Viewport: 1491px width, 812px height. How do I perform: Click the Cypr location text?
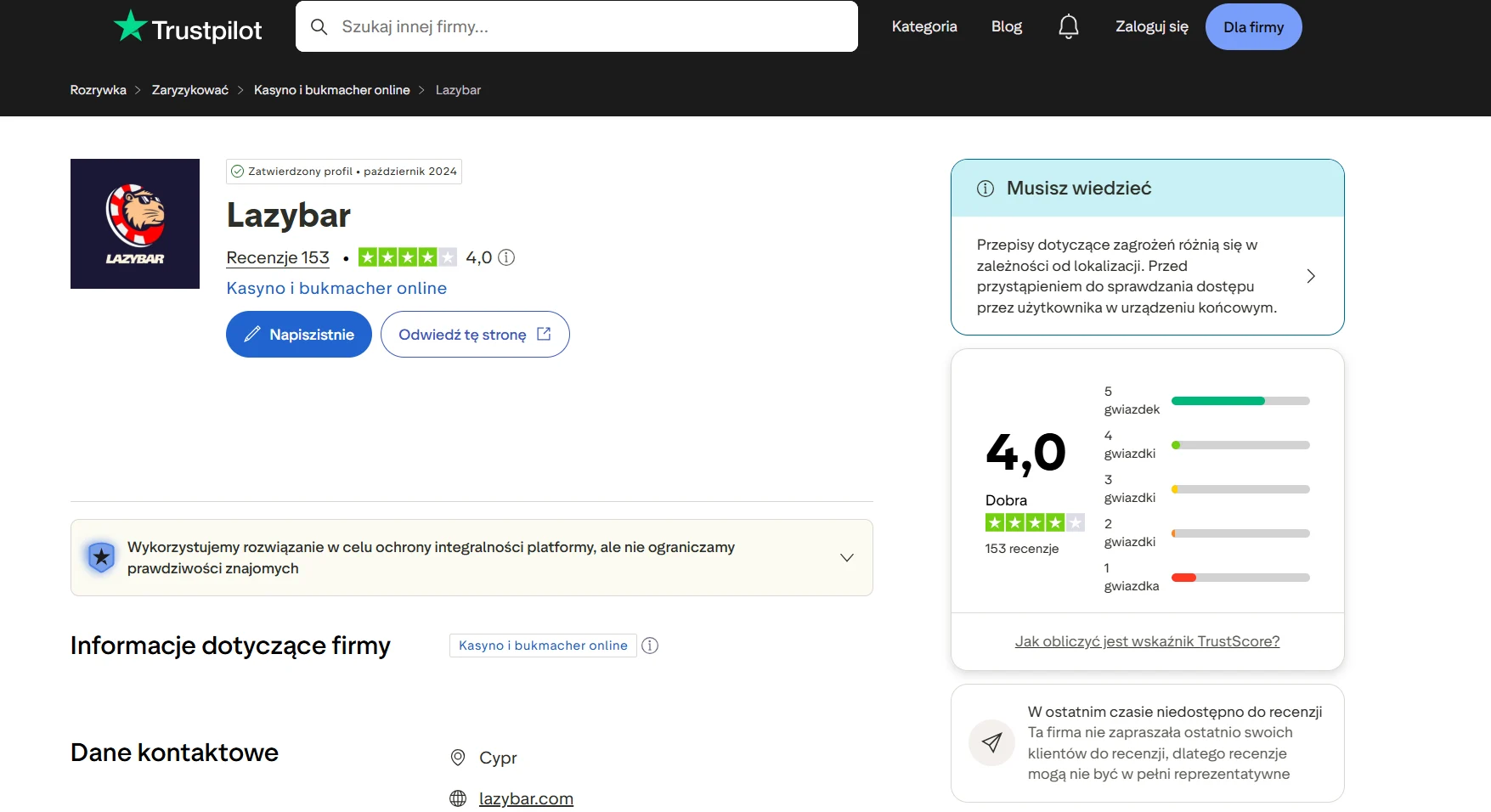pos(498,758)
